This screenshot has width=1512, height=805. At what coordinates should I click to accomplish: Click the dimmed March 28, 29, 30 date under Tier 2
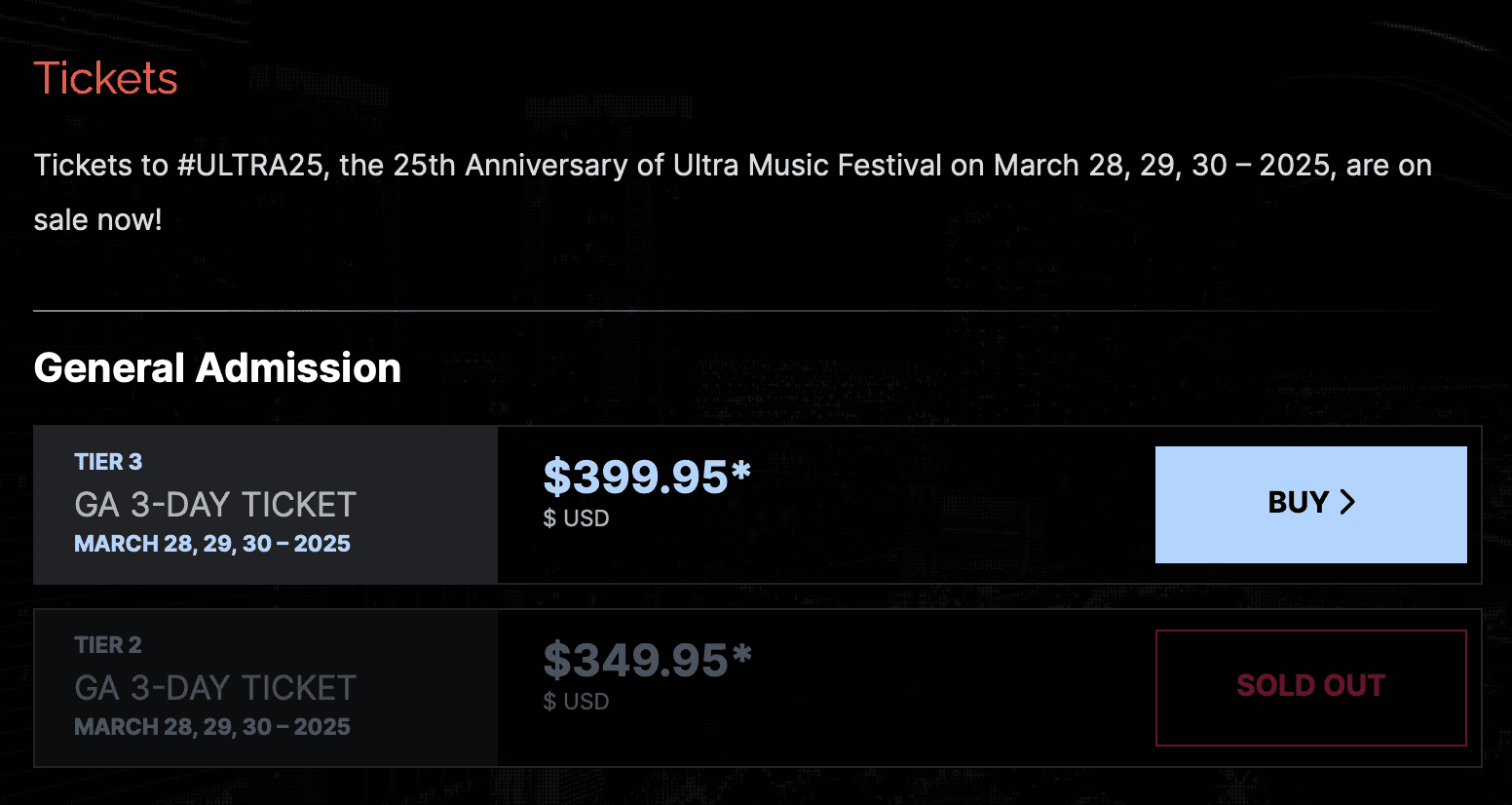pyautogui.click(x=212, y=727)
